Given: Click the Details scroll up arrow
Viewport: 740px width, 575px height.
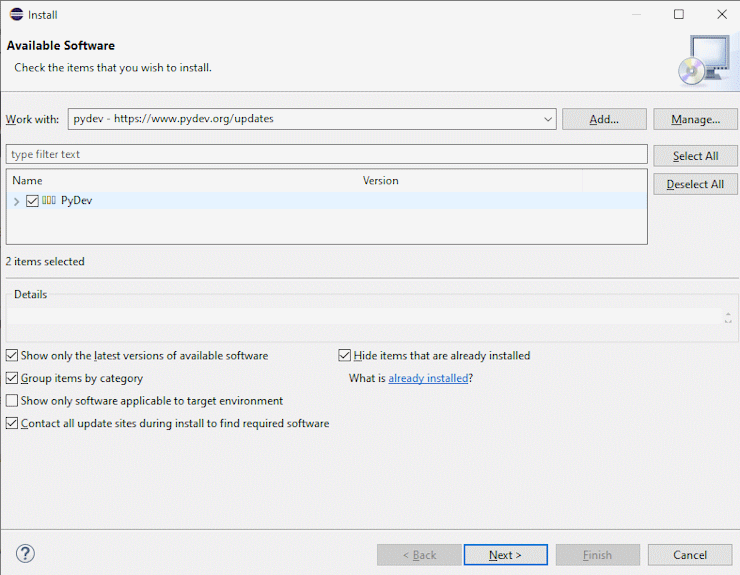Looking at the screenshot, I should point(728,314).
